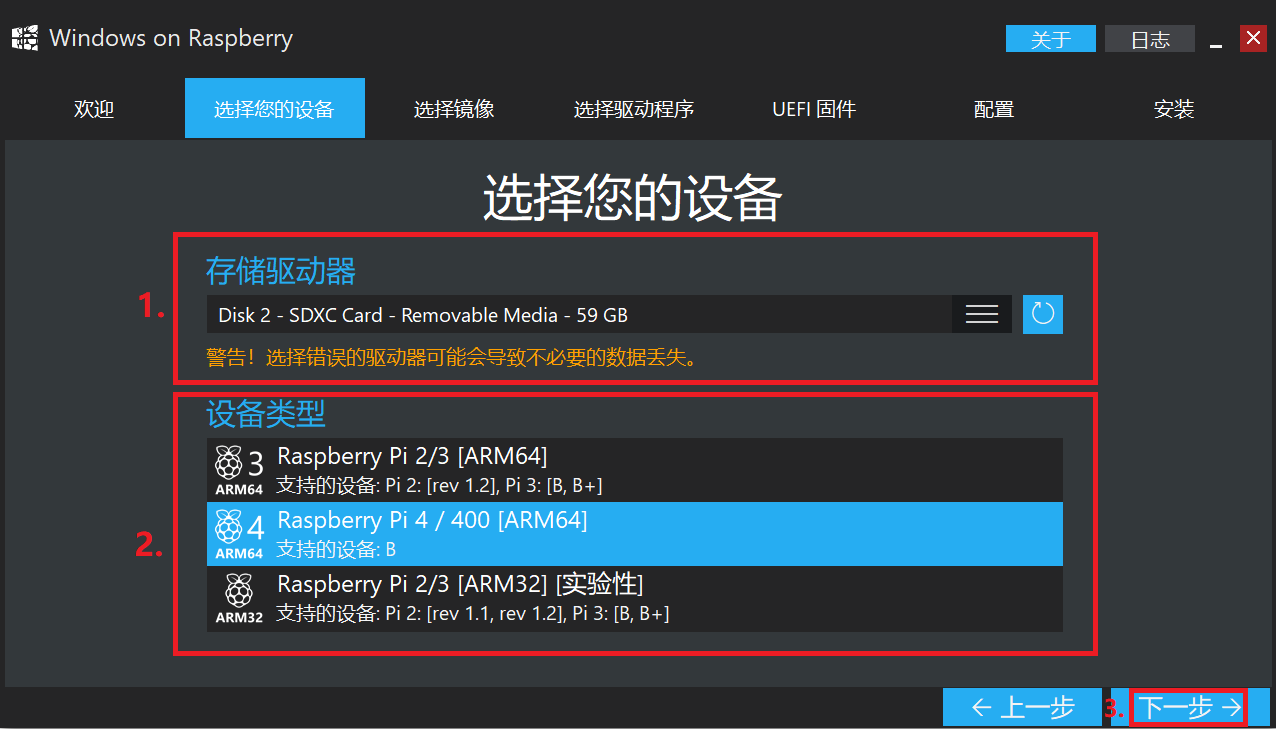
Task: Continue with 下一步 button
Action: pyautogui.click(x=1190, y=707)
